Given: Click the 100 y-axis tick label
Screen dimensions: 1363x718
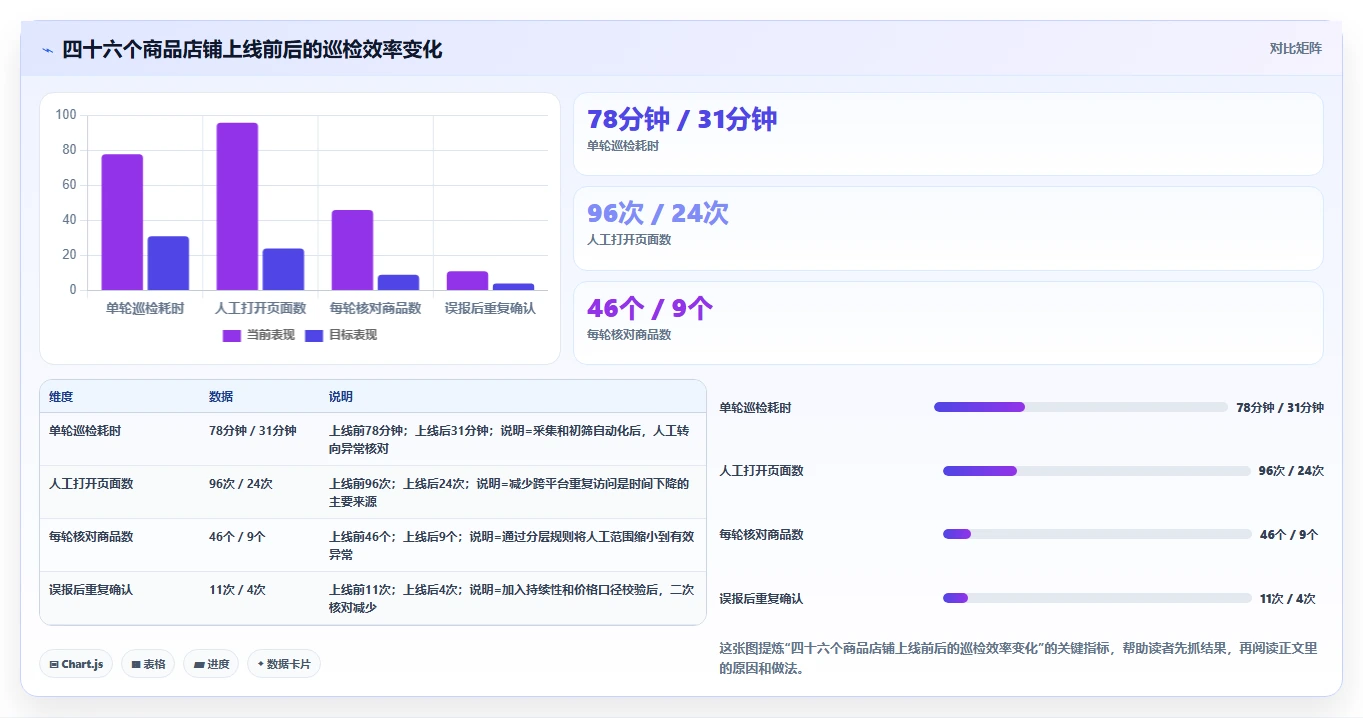Looking at the screenshot, I should click(x=66, y=115).
